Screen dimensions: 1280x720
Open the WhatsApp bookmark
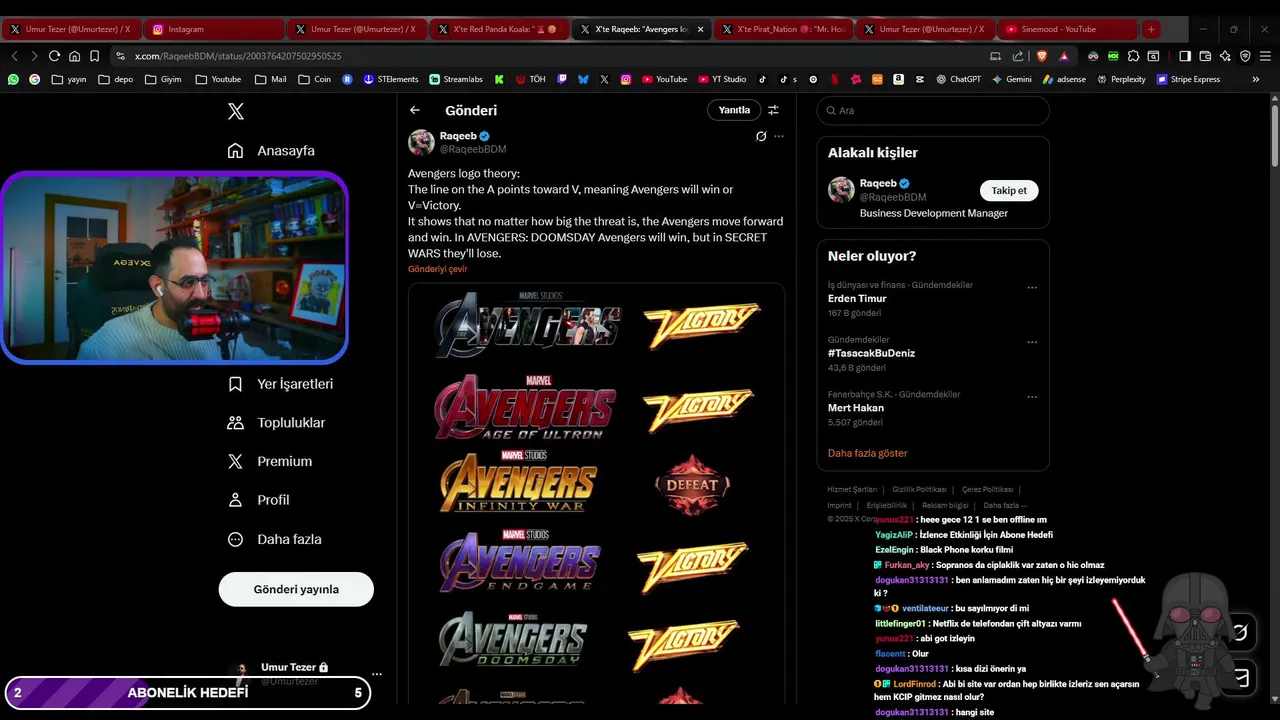coord(13,79)
